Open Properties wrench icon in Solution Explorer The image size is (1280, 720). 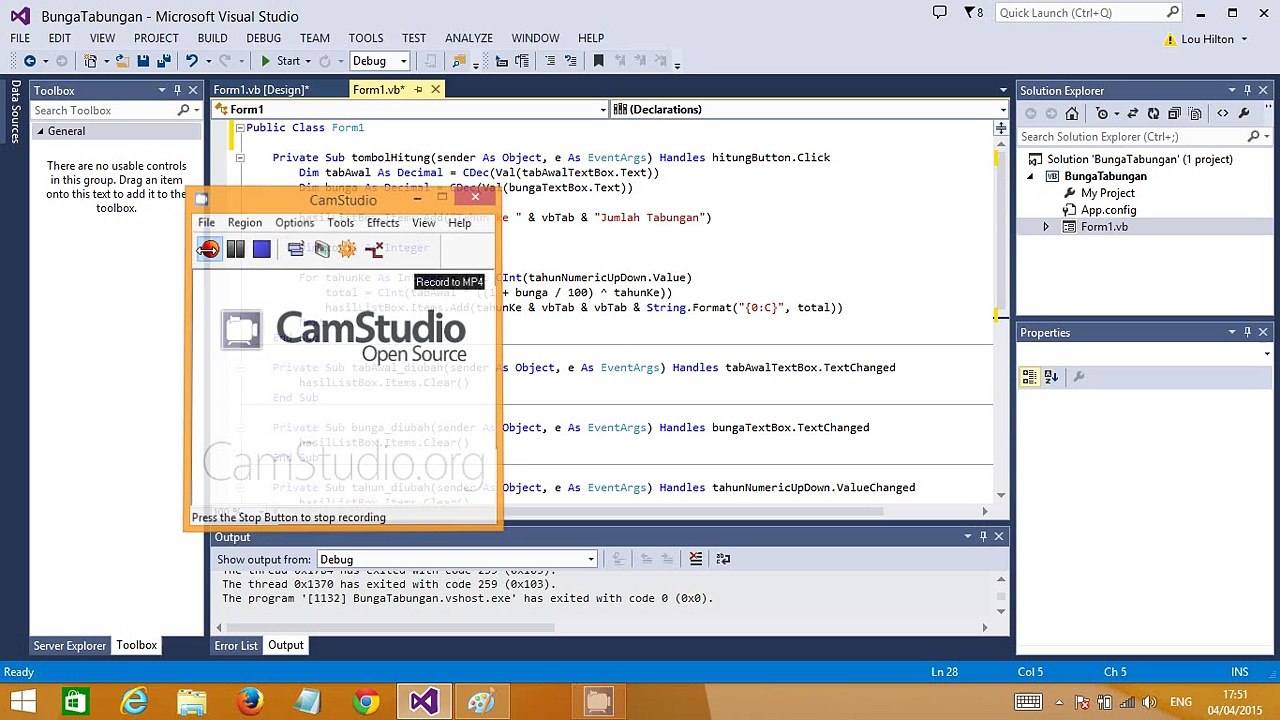(1244, 114)
